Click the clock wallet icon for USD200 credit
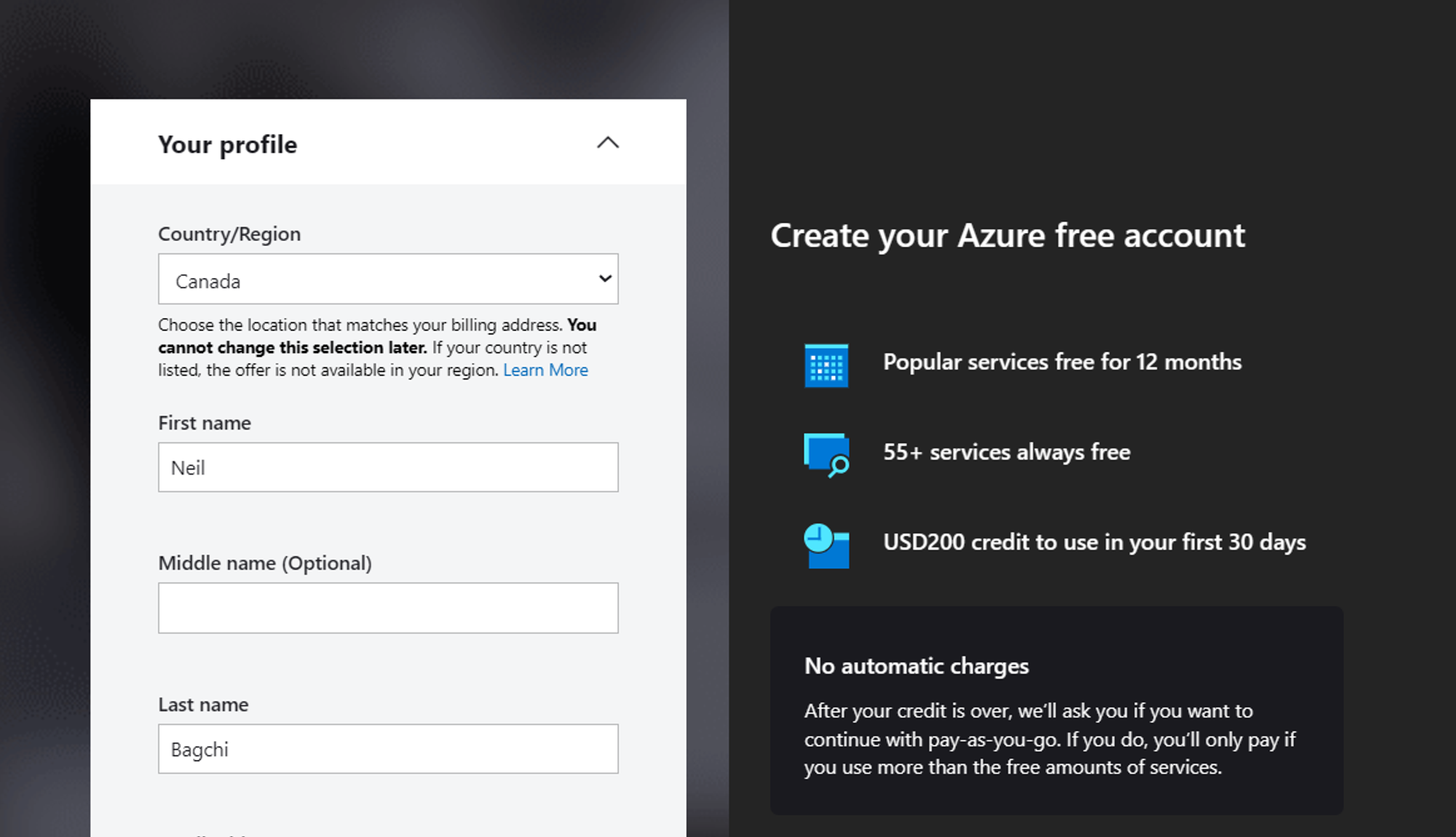 pyautogui.click(x=826, y=546)
